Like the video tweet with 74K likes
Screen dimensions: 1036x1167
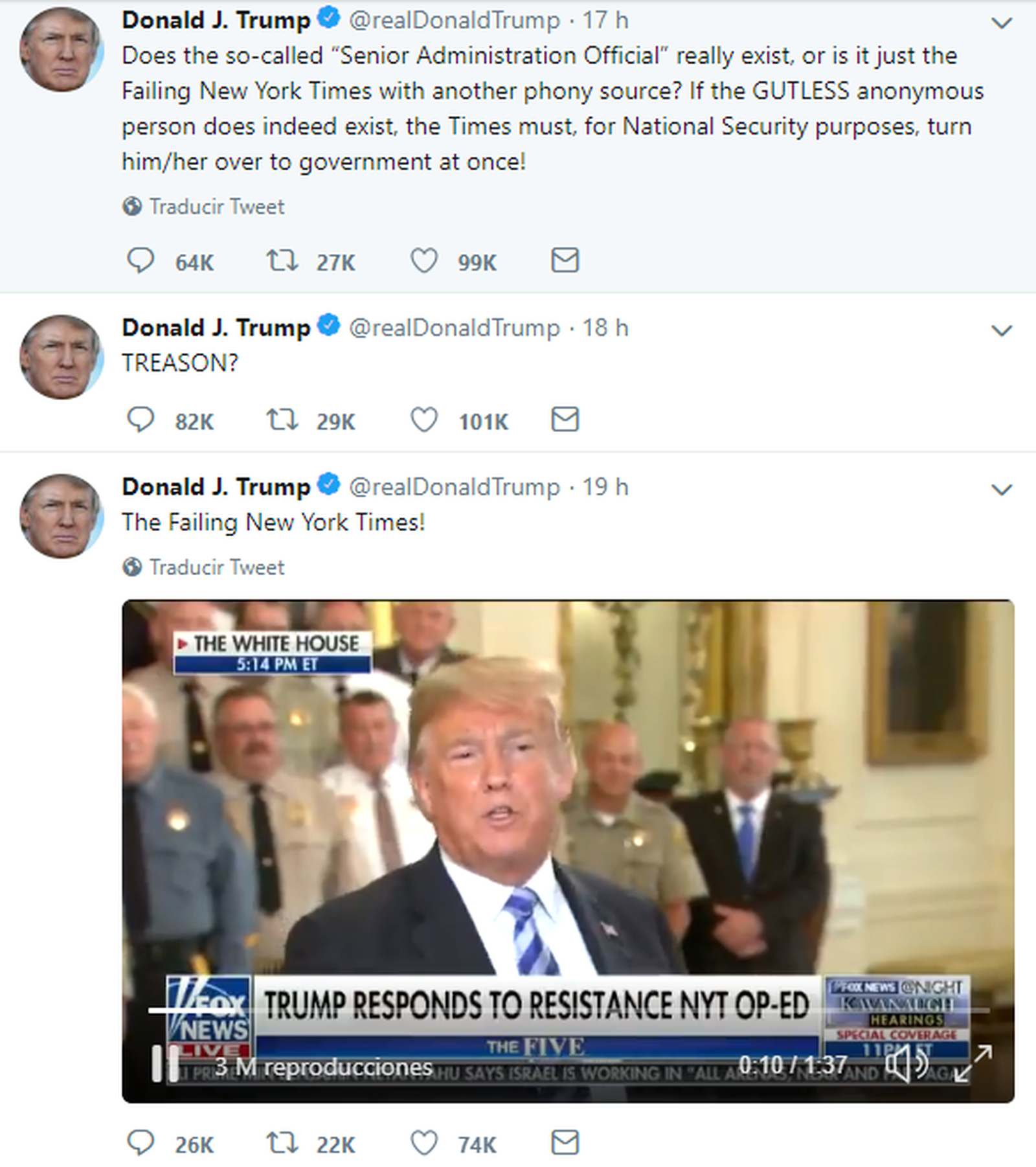coord(424,1144)
